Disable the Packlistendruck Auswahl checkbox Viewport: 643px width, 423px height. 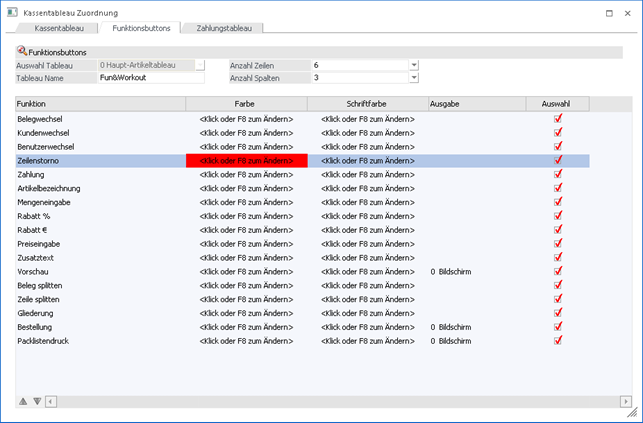pos(558,340)
